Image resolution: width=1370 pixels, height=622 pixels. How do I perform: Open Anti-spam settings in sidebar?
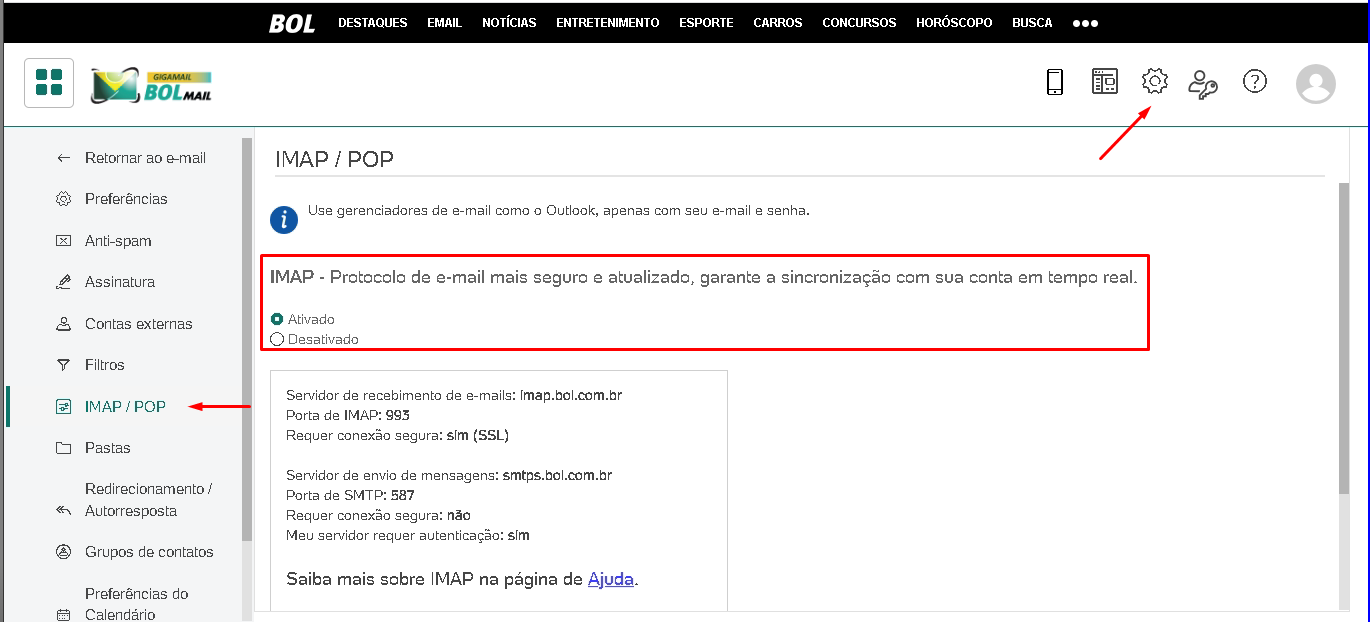coord(118,241)
